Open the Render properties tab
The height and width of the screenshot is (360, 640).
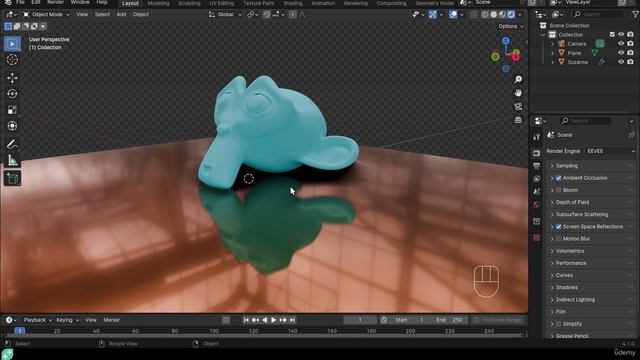point(536,153)
